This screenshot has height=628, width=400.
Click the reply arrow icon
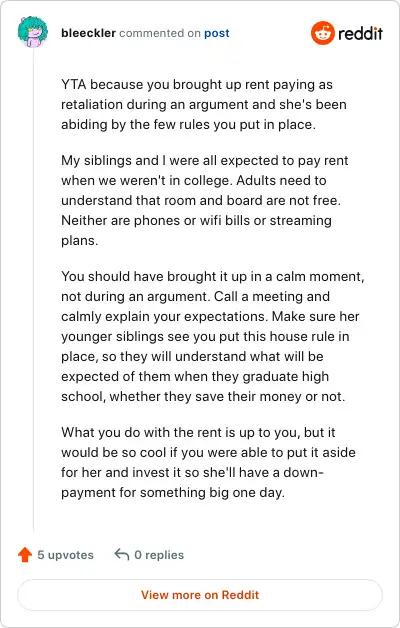[x=122, y=555]
